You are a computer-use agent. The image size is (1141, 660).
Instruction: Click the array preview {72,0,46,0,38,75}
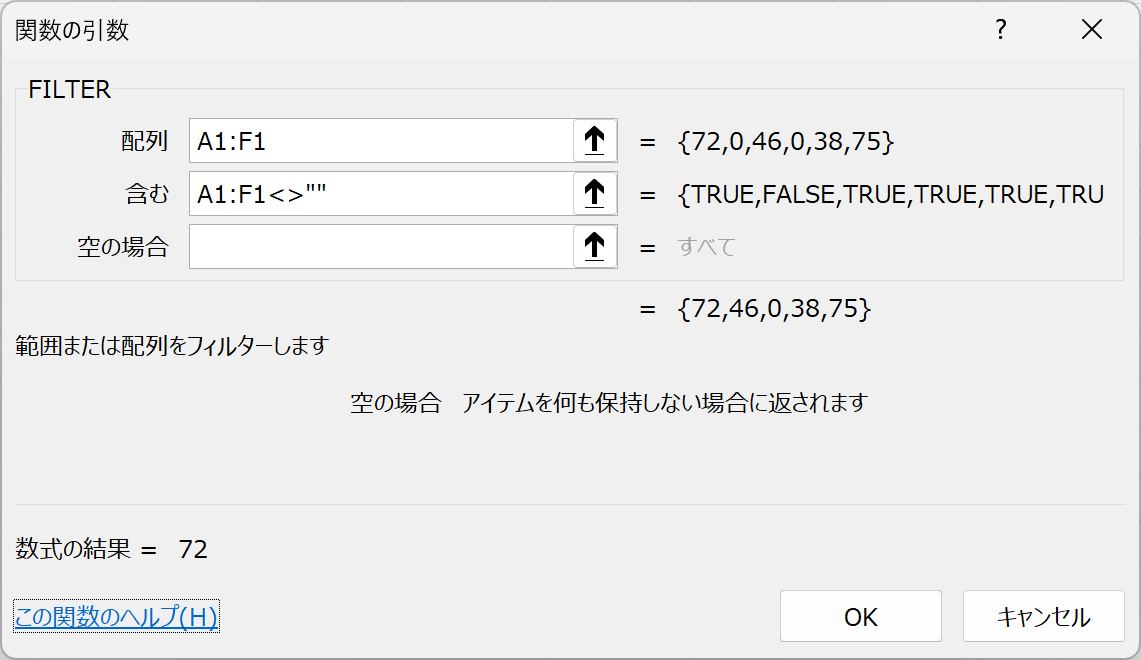pos(785,141)
